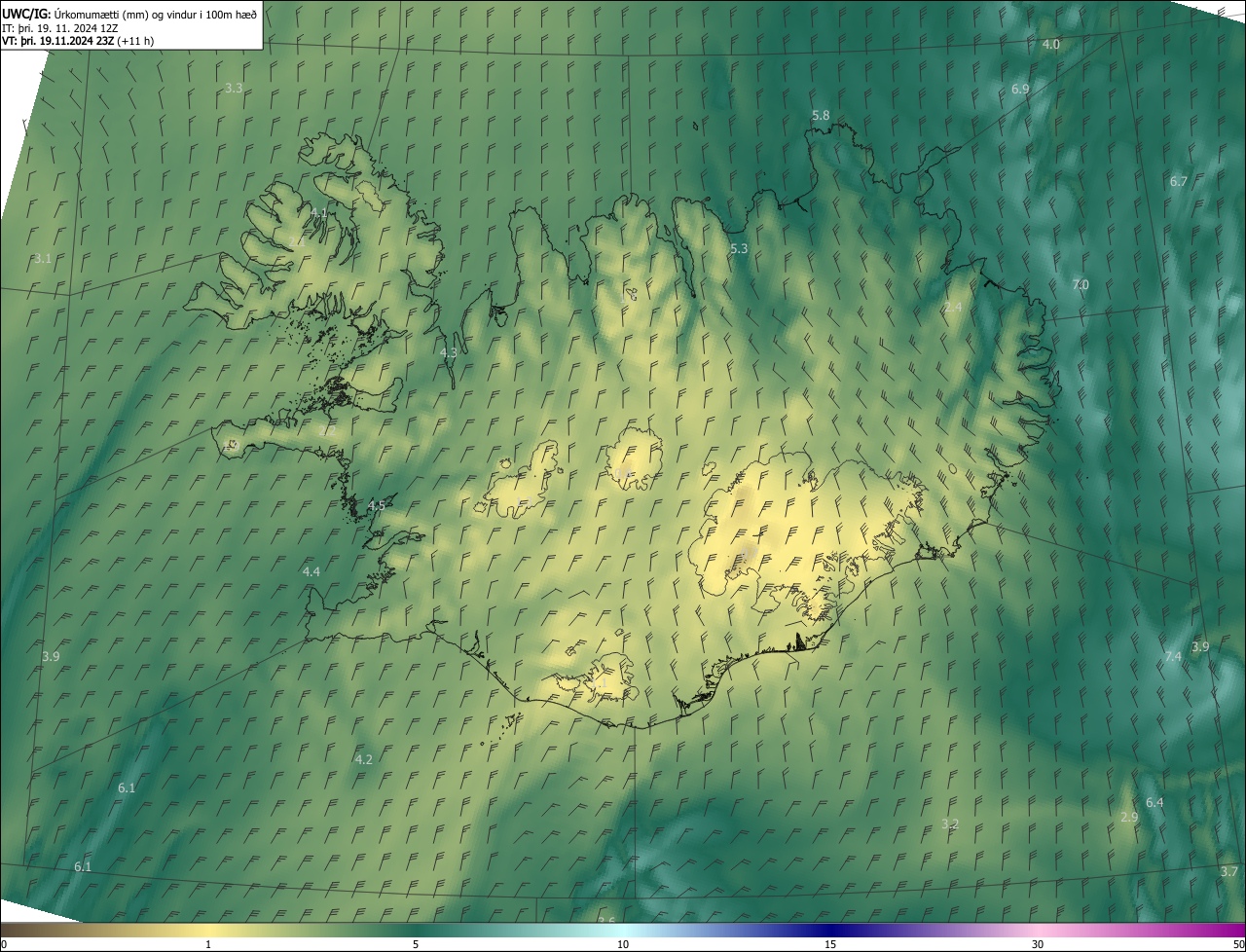Image resolution: width=1246 pixels, height=952 pixels.
Task: Click the 2.9 value label on the map
Action: pos(1129,818)
